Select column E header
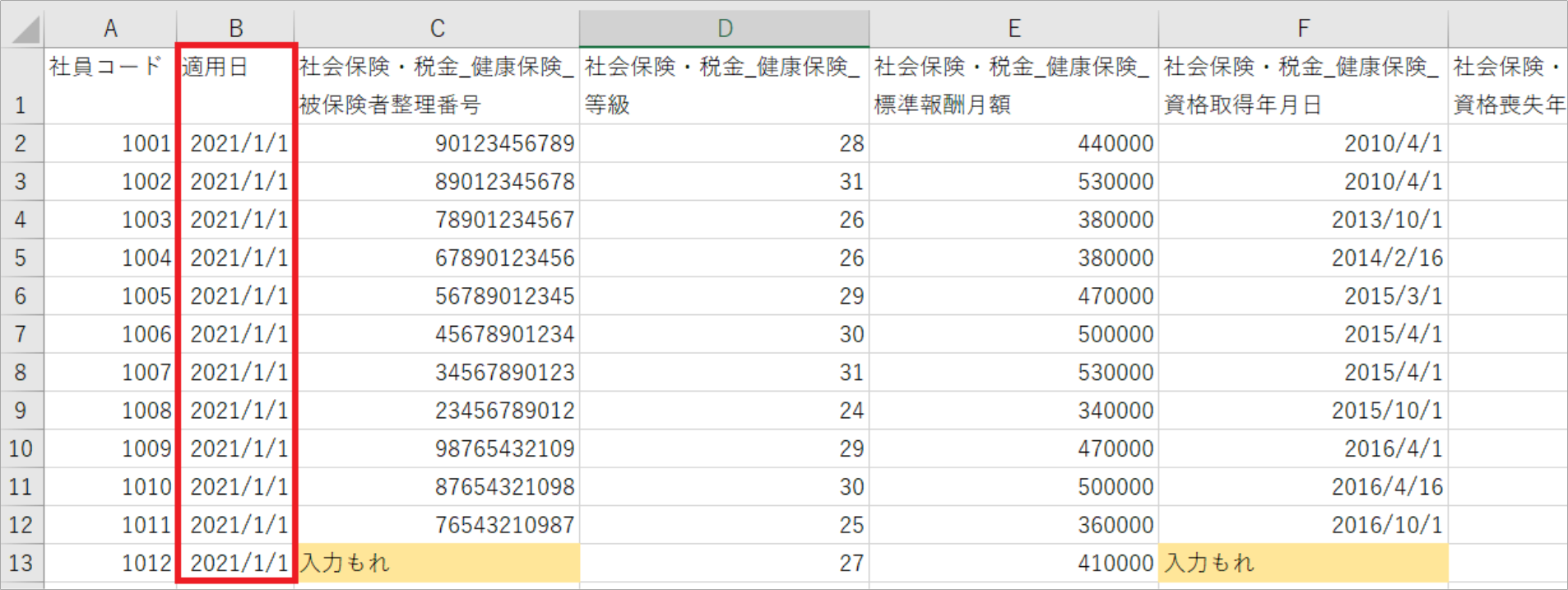This screenshot has width=1568, height=590. 1014,29
